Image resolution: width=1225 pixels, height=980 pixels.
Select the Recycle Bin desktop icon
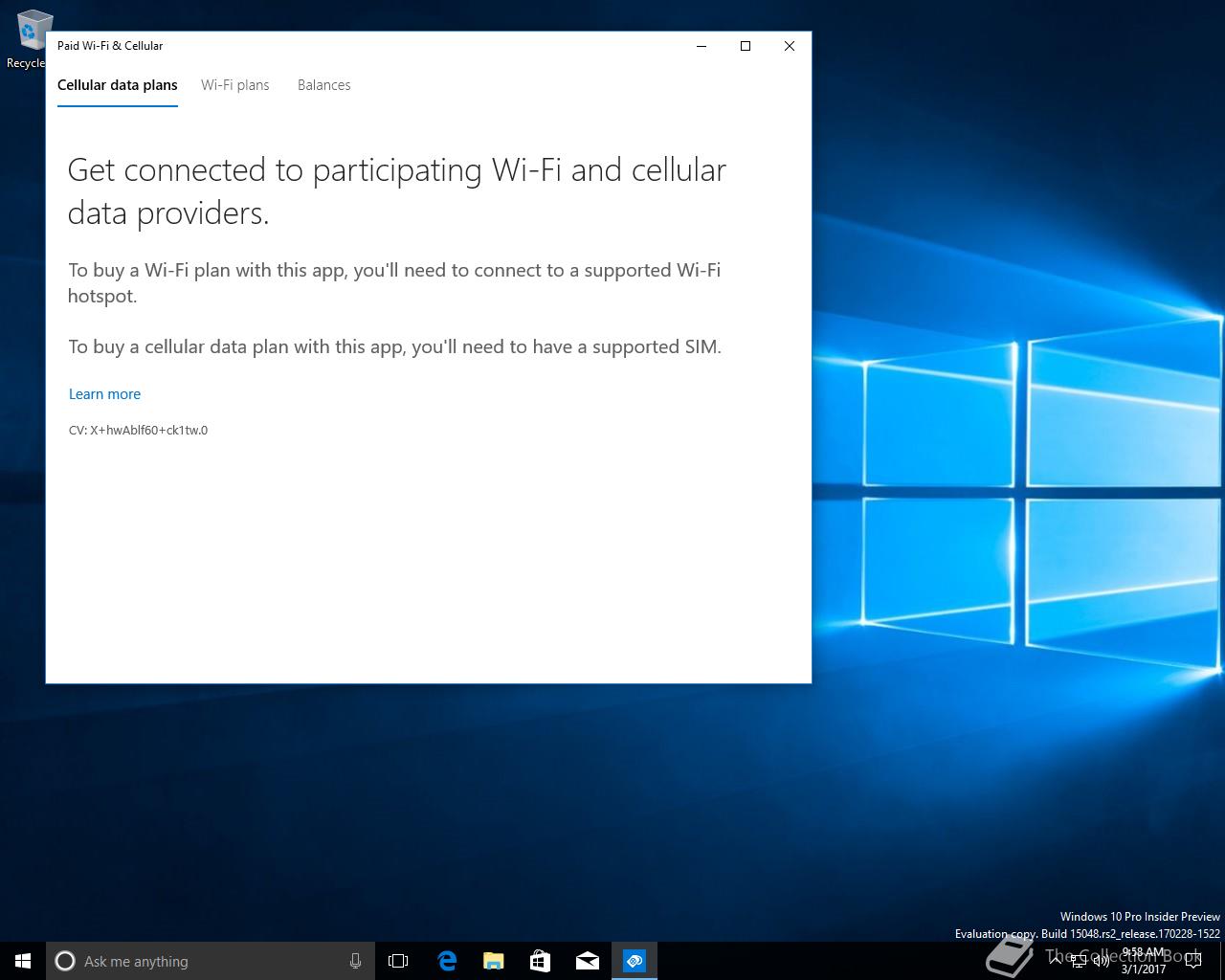click(27, 38)
